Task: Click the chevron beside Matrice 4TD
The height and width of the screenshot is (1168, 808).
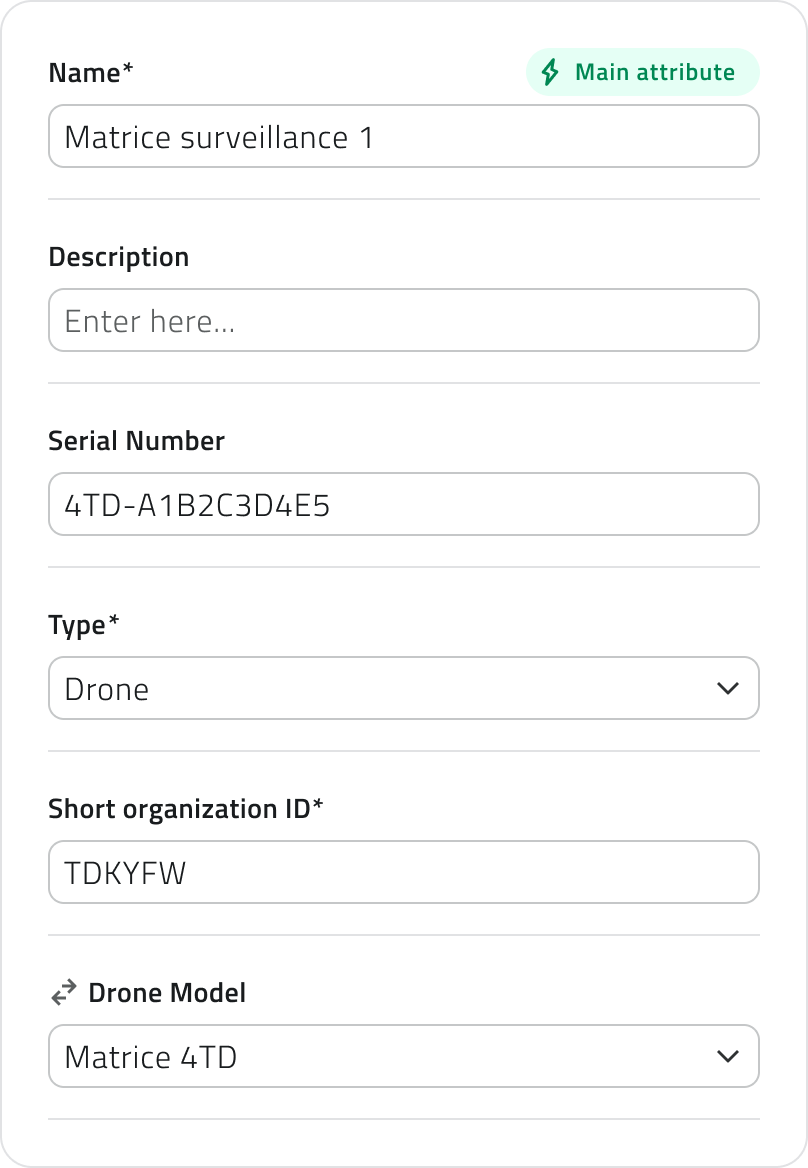Action: tap(728, 1056)
